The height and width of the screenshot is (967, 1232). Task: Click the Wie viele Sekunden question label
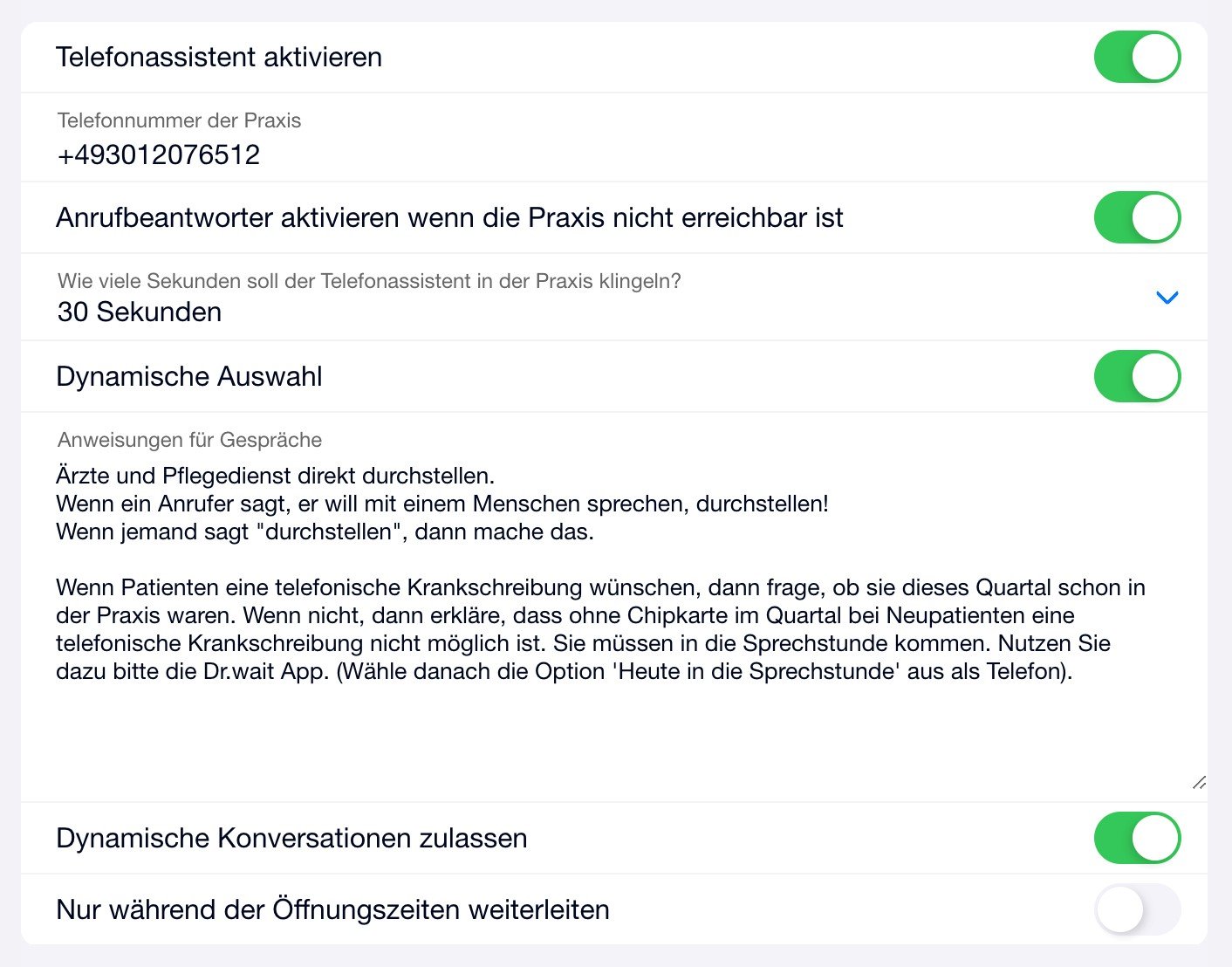click(x=369, y=281)
